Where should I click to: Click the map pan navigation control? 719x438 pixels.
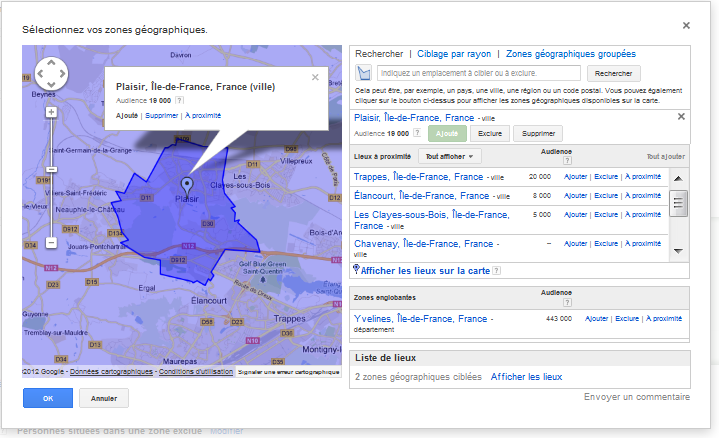pos(51,73)
